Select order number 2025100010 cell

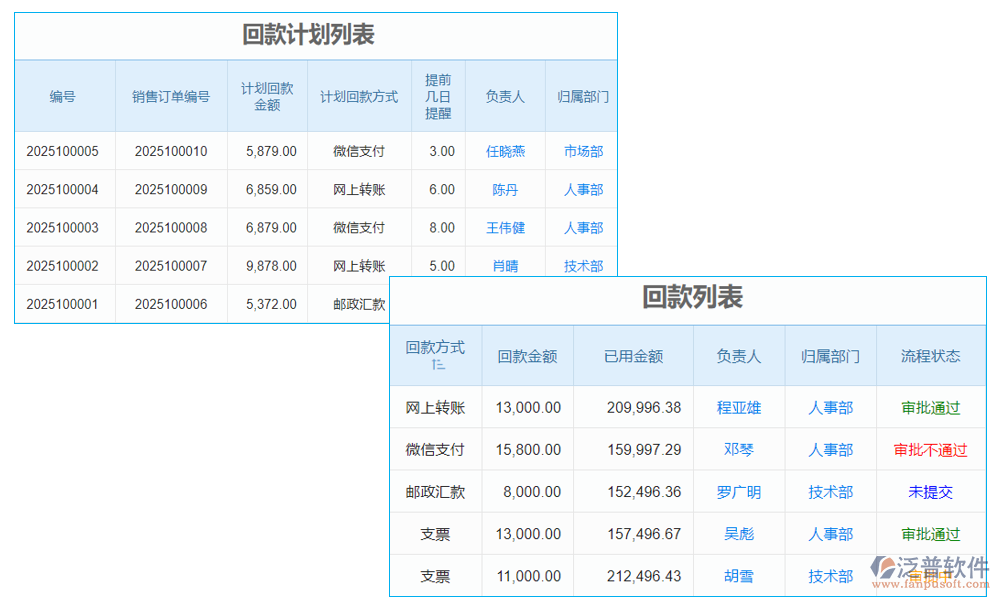[x=171, y=151]
